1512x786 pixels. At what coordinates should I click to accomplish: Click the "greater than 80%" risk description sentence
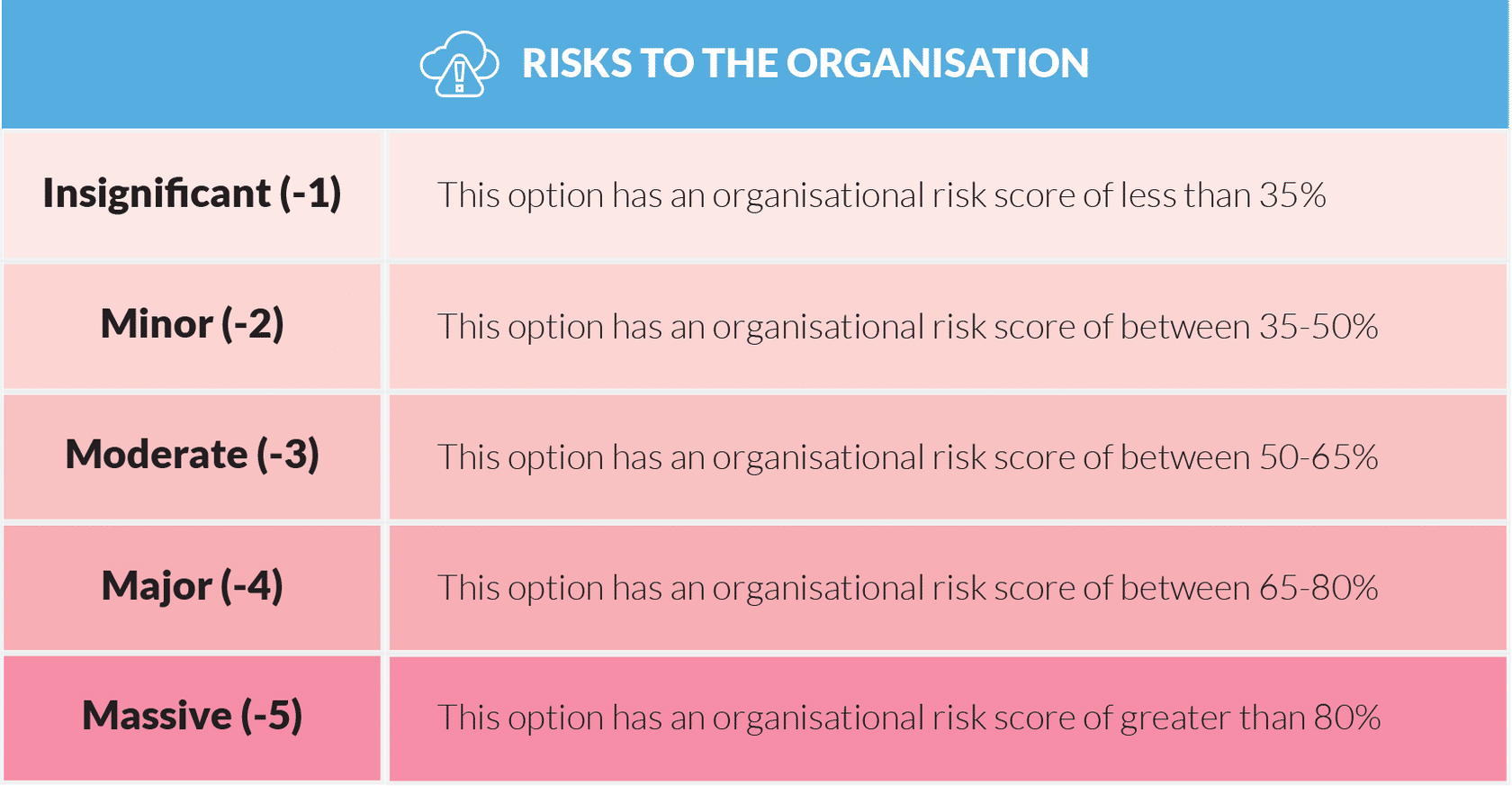pyautogui.click(x=907, y=718)
